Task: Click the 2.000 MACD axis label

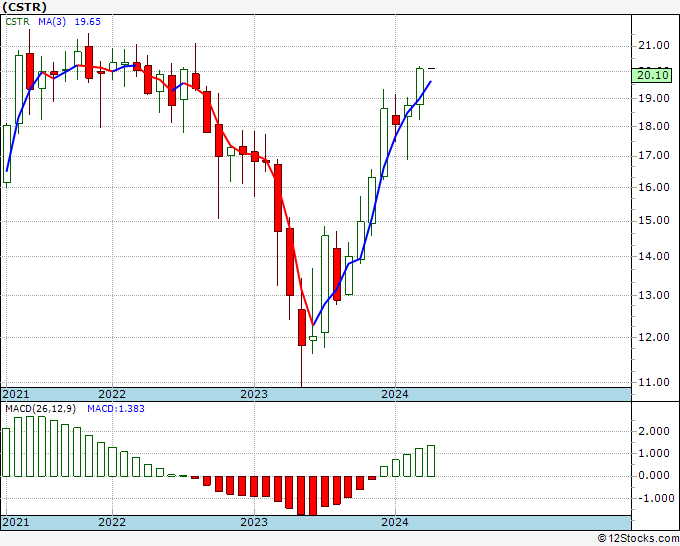Action: coord(653,431)
